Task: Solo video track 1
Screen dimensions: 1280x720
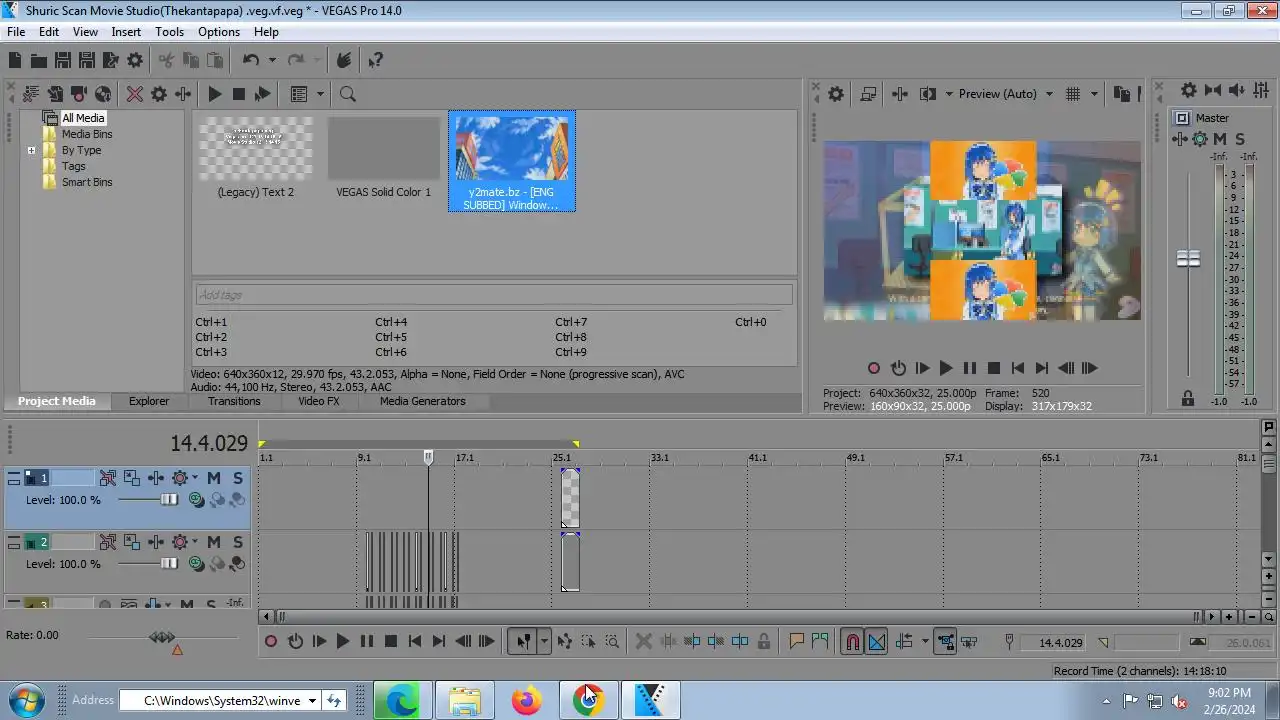Action: (x=238, y=478)
